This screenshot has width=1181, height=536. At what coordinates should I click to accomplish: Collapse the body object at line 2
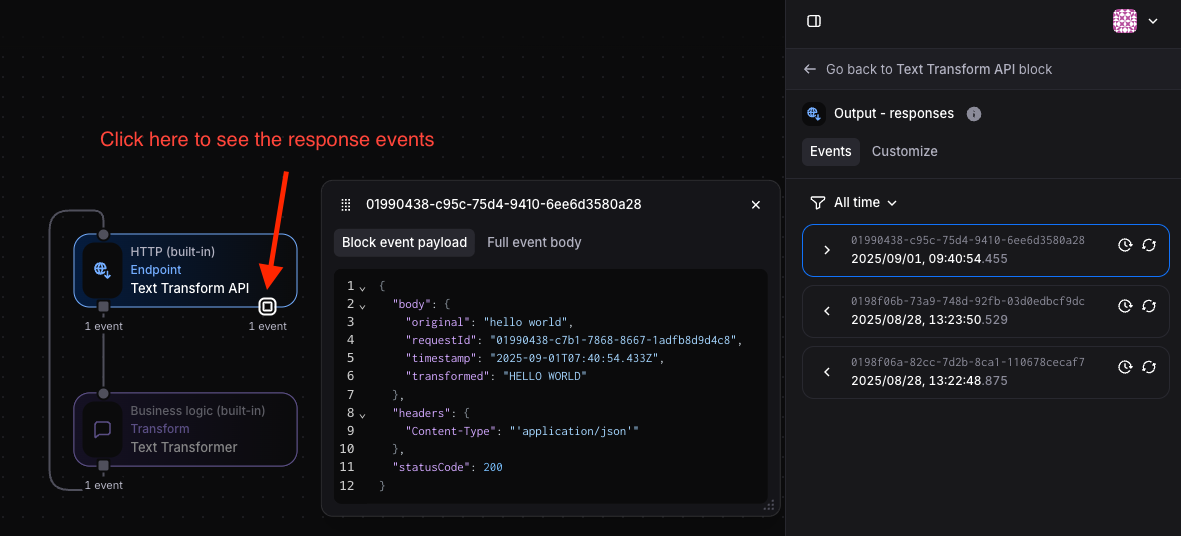click(362, 305)
